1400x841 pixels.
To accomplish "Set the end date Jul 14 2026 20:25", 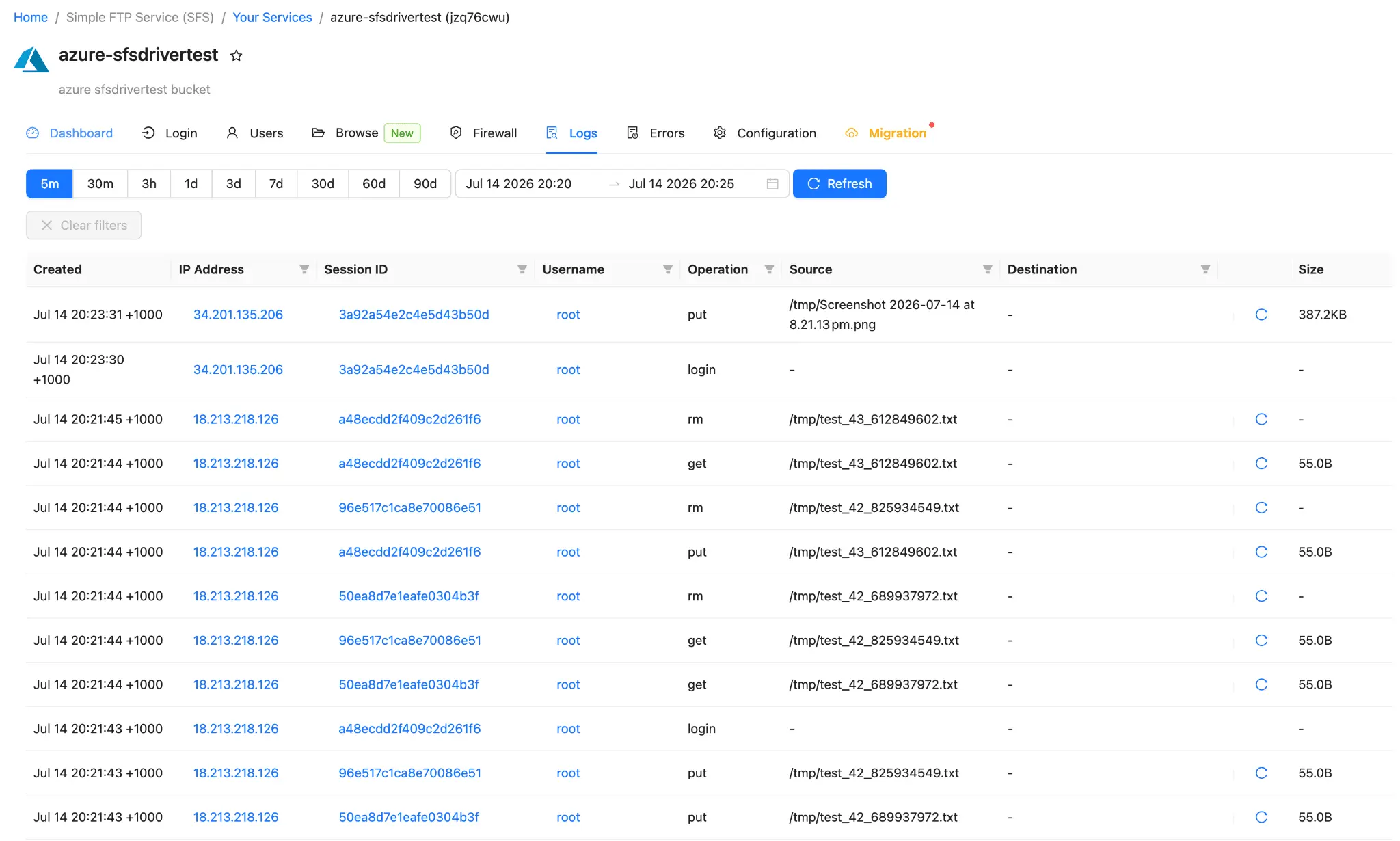I will point(682,184).
